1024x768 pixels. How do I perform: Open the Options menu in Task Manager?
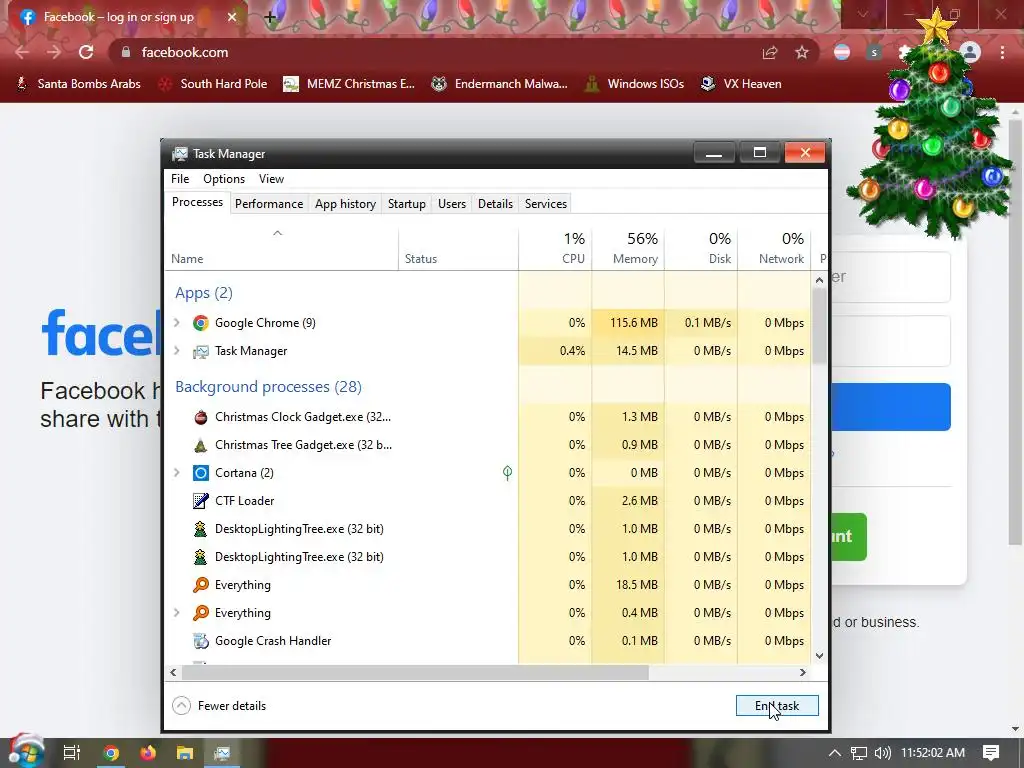[x=224, y=179]
